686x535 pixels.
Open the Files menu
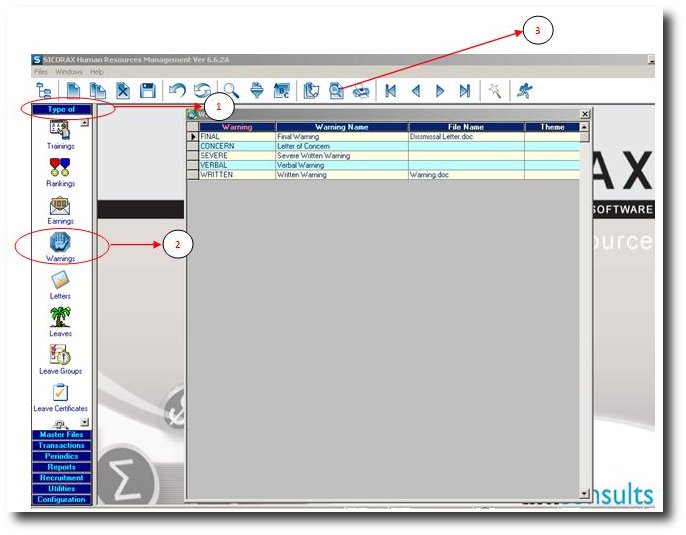[41, 72]
